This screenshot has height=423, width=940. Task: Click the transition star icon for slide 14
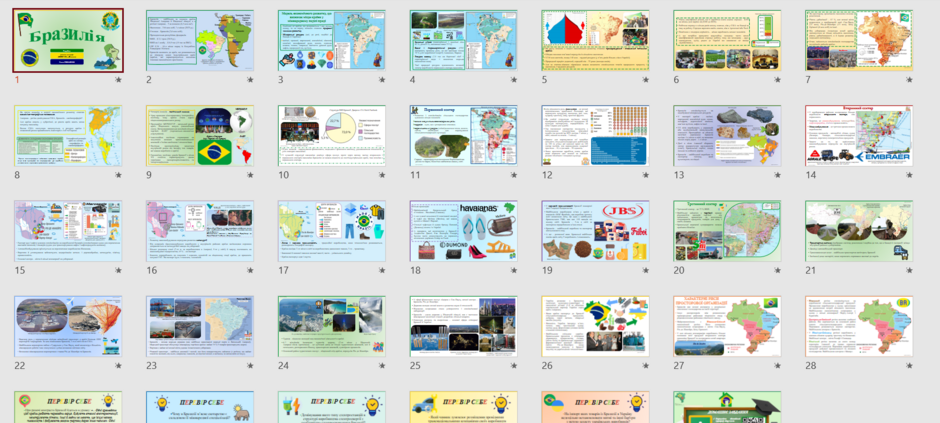(909, 175)
